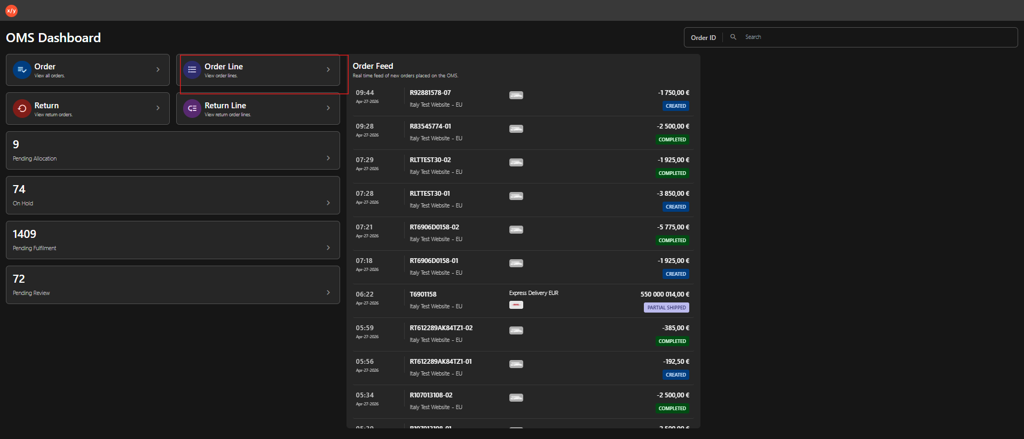Click the CREATED badge for RT612289AK84TZ1-01

pos(675,374)
